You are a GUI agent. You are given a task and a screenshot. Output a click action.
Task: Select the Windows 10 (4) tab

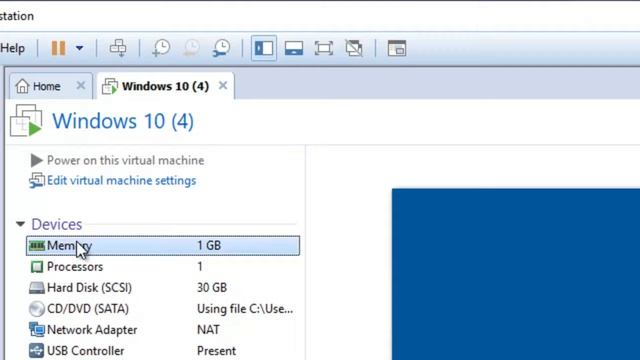click(165, 86)
